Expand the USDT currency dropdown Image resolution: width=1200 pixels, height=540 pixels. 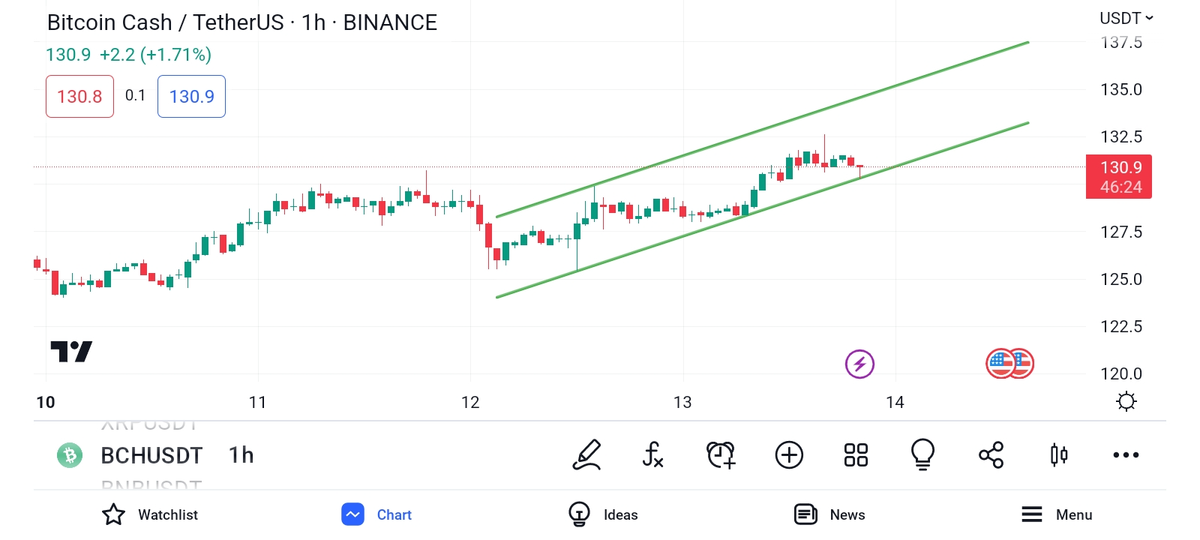point(1126,18)
